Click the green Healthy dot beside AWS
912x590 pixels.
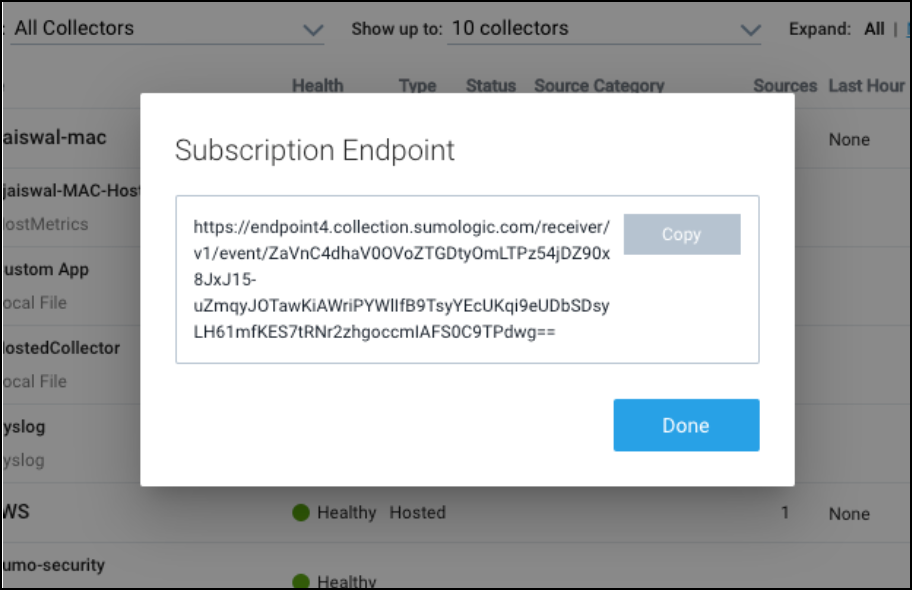[x=301, y=513]
